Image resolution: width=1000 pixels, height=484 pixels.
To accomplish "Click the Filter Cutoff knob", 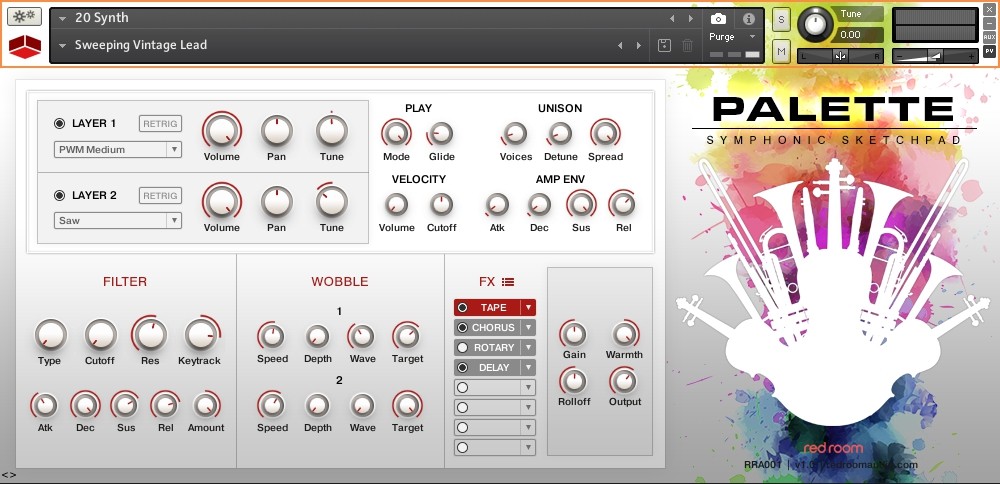I will (100, 335).
